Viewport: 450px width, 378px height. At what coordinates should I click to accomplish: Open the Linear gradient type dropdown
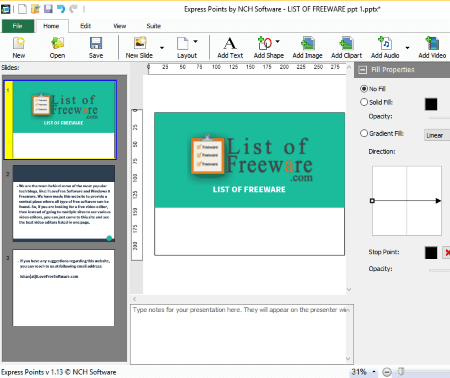pyautogui.click(x=437, y=135)
